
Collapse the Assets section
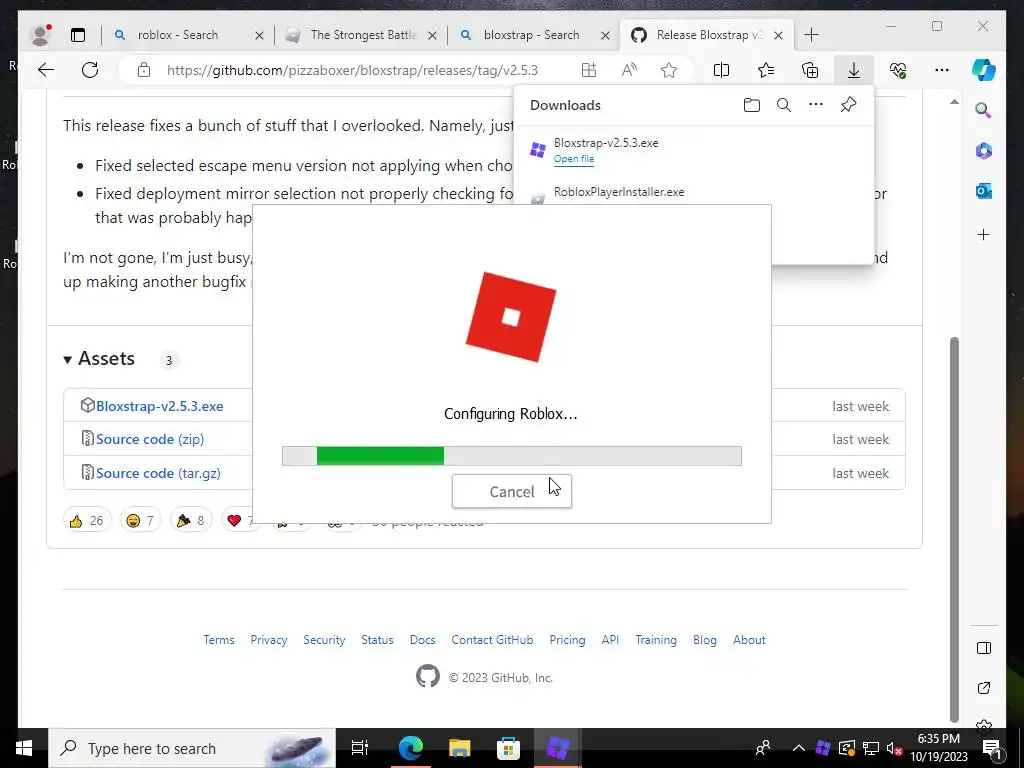pyautogui.click(x=99, y=359)
